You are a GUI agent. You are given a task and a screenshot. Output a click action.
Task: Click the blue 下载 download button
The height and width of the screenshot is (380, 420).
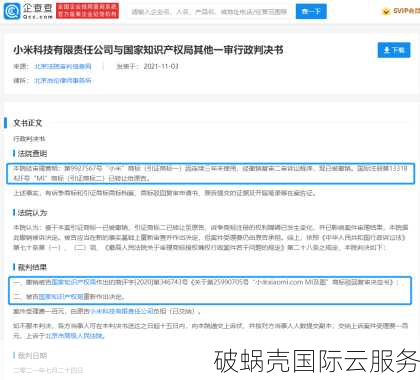[x=394, y=50]
